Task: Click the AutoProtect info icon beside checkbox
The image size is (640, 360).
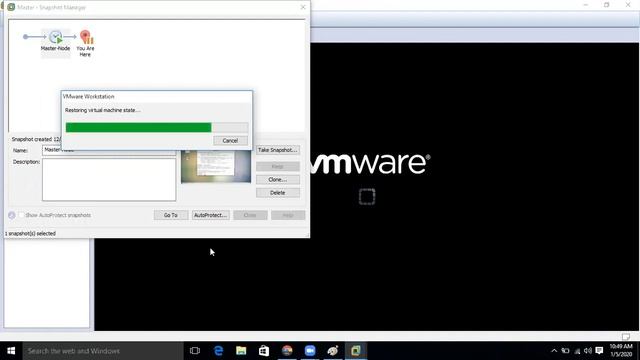Action: point(11,215)
